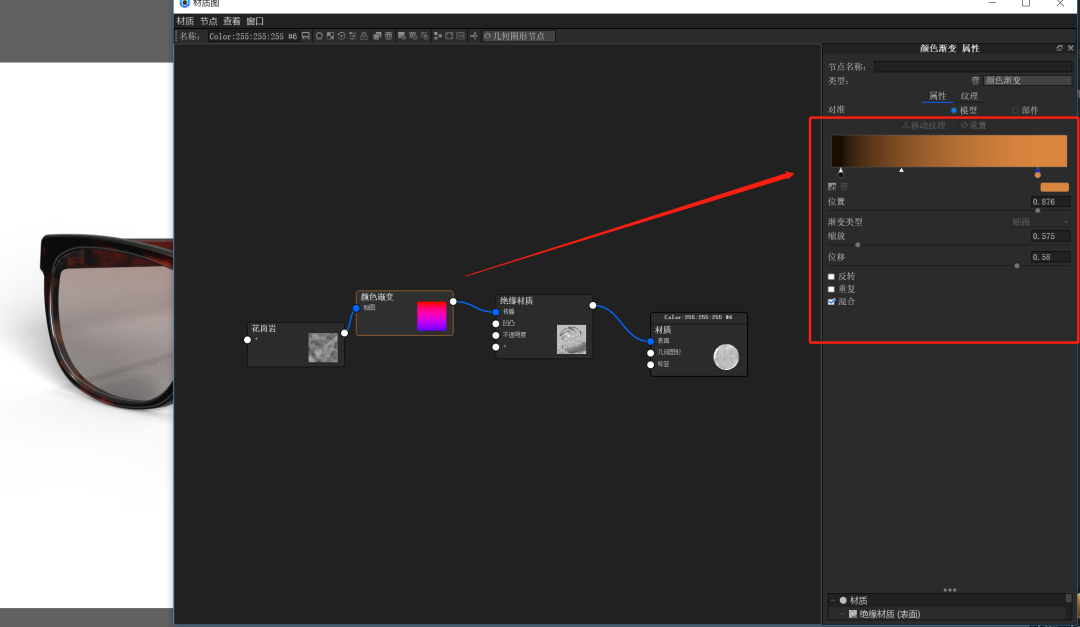
Task: Open the 节点 menu
Action: [x=209, y=21]
